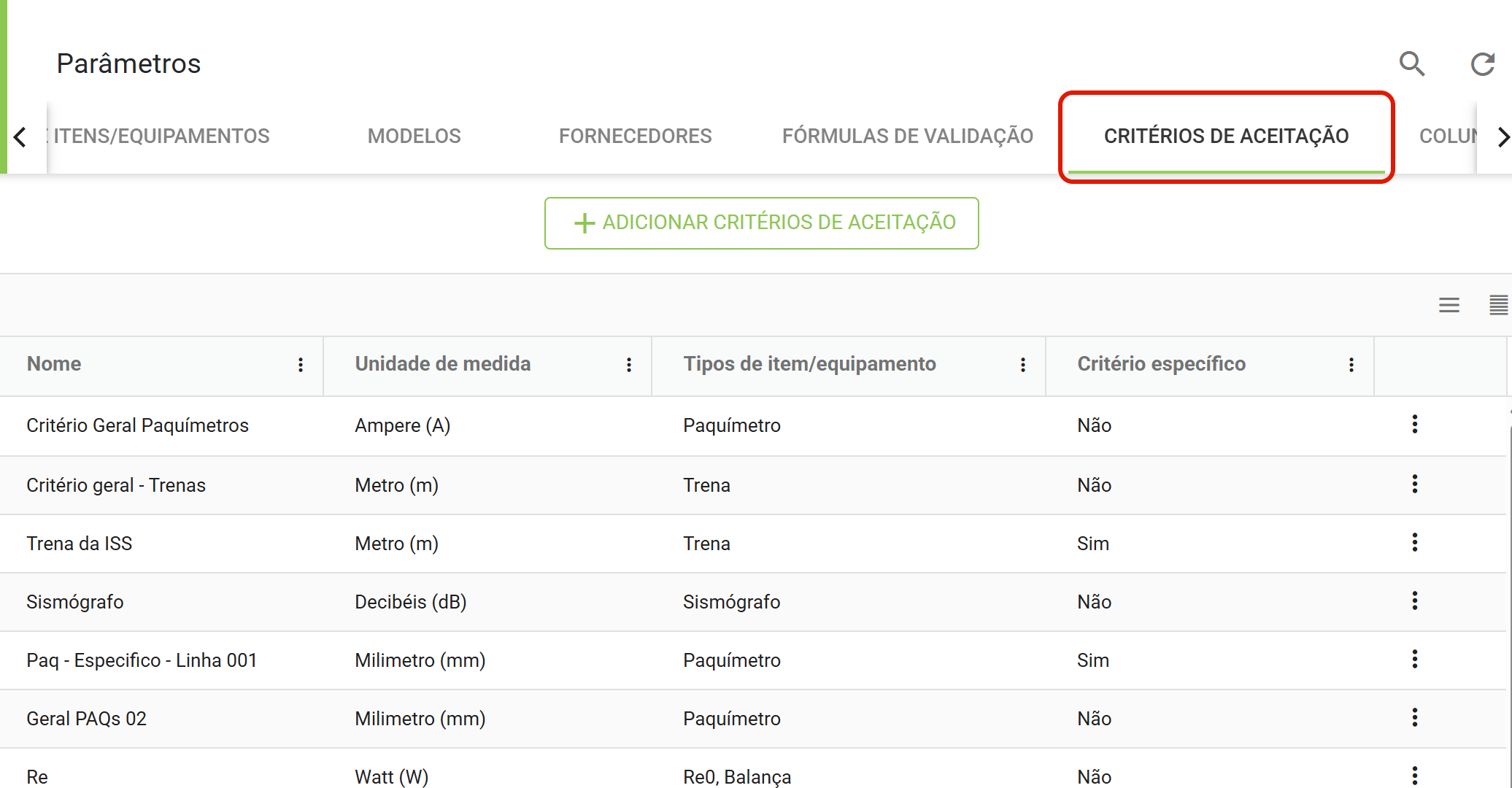Click Sim in the Trena da ISS row
Screen dimensions: 1512x788
[1092, 544]
